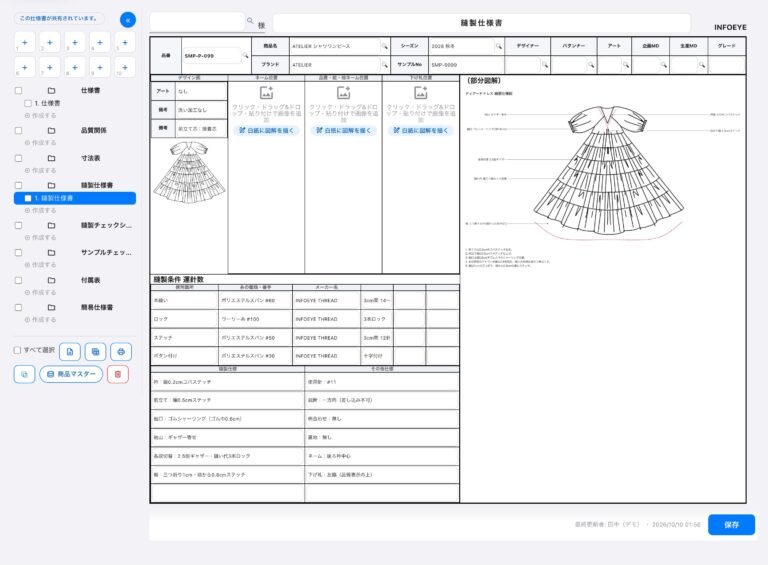The image size is (768, 565).
Task: Click the ブランド field showing ATELIER
Action: point(336,65)
